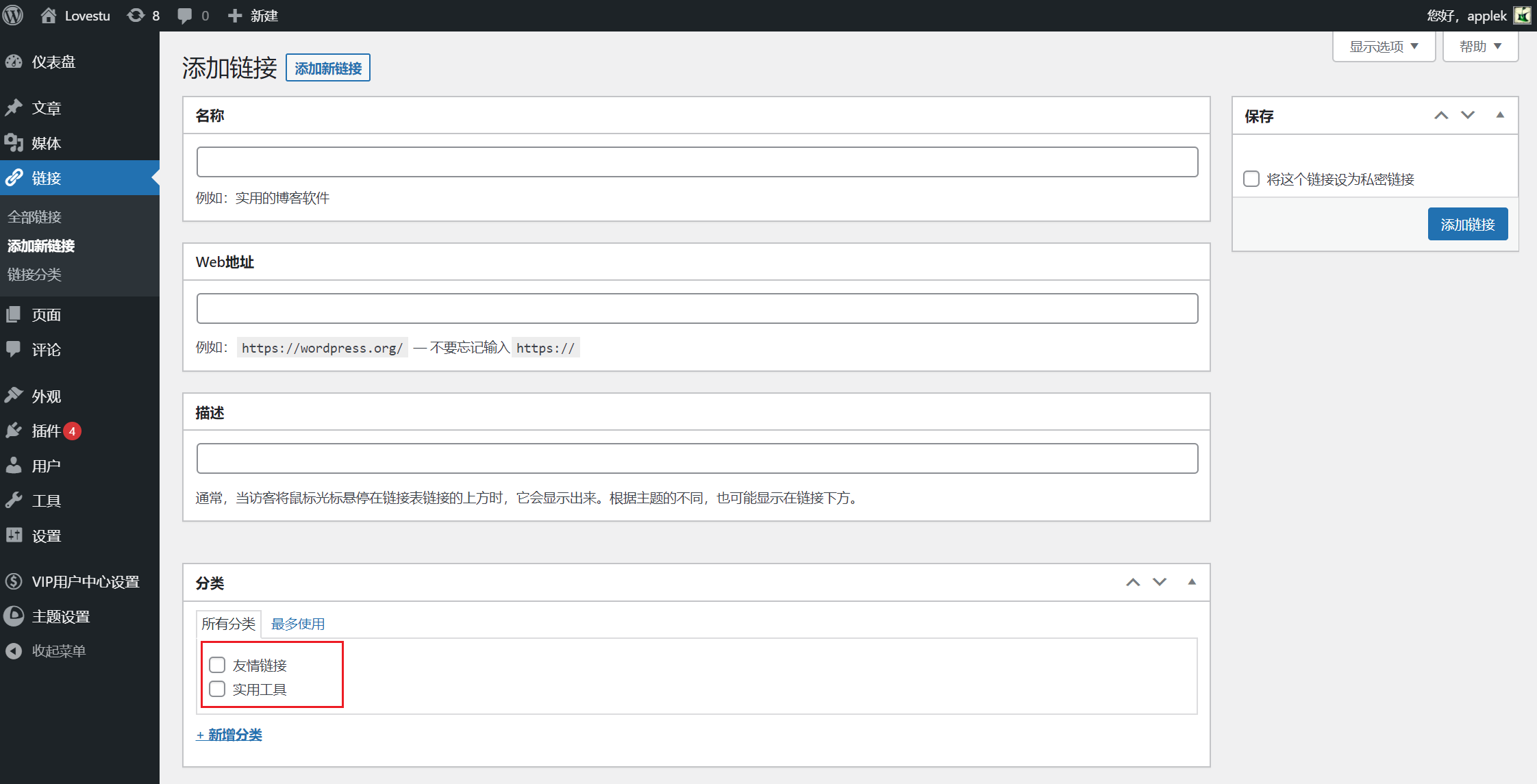The width and height of the screenshot is (1537, 784).
Task: Switch to the 最多使用 tab
Action: click(298, 624)
